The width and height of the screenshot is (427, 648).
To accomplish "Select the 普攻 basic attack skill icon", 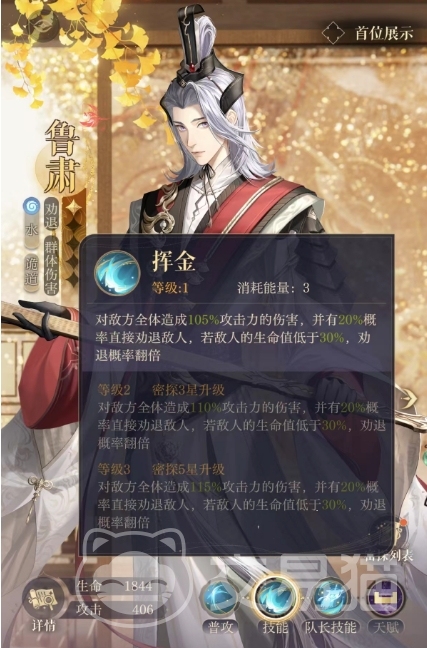I will coord(220,598).
